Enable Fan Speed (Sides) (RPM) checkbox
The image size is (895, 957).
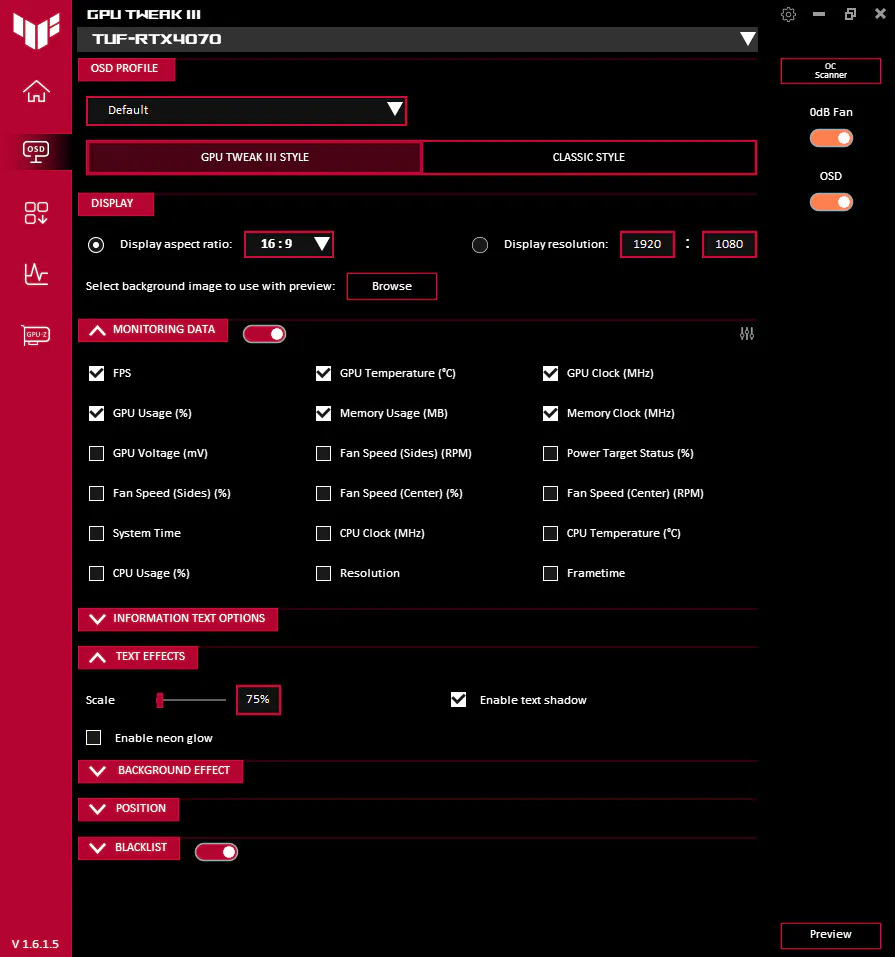pyautogui.click(x=324, y=453)
